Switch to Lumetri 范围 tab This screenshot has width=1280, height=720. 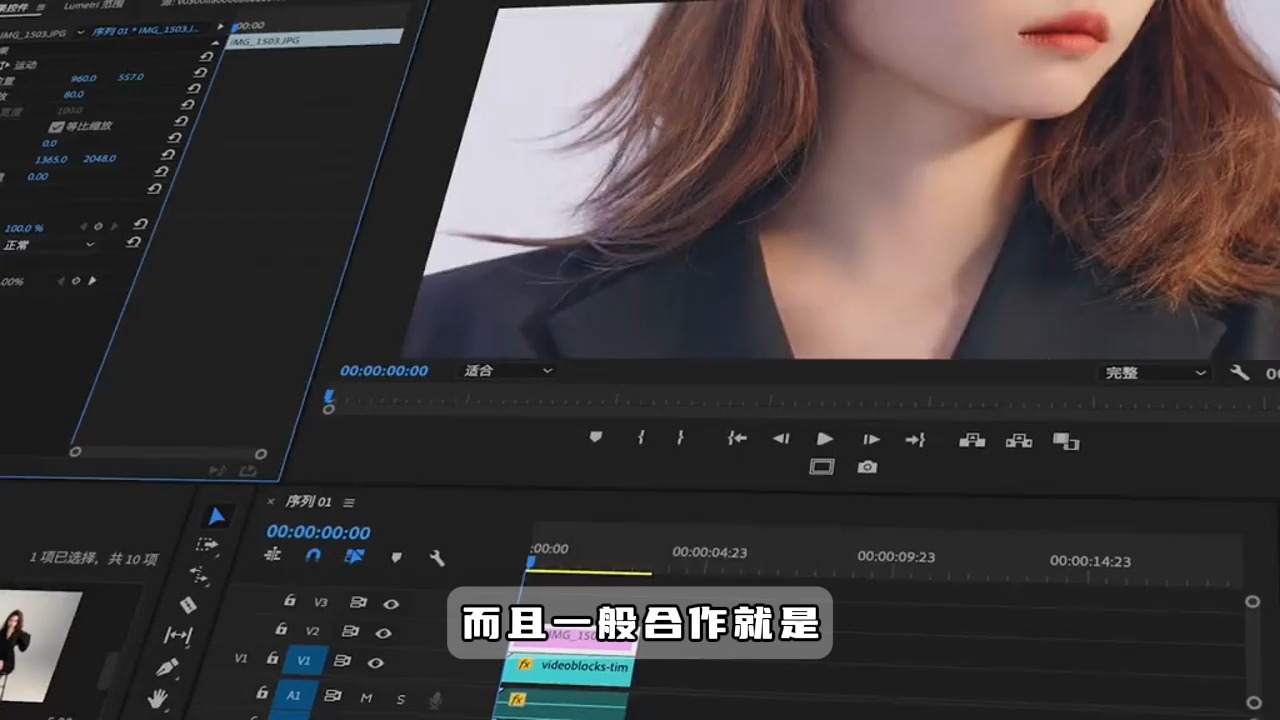click(94, 5)
